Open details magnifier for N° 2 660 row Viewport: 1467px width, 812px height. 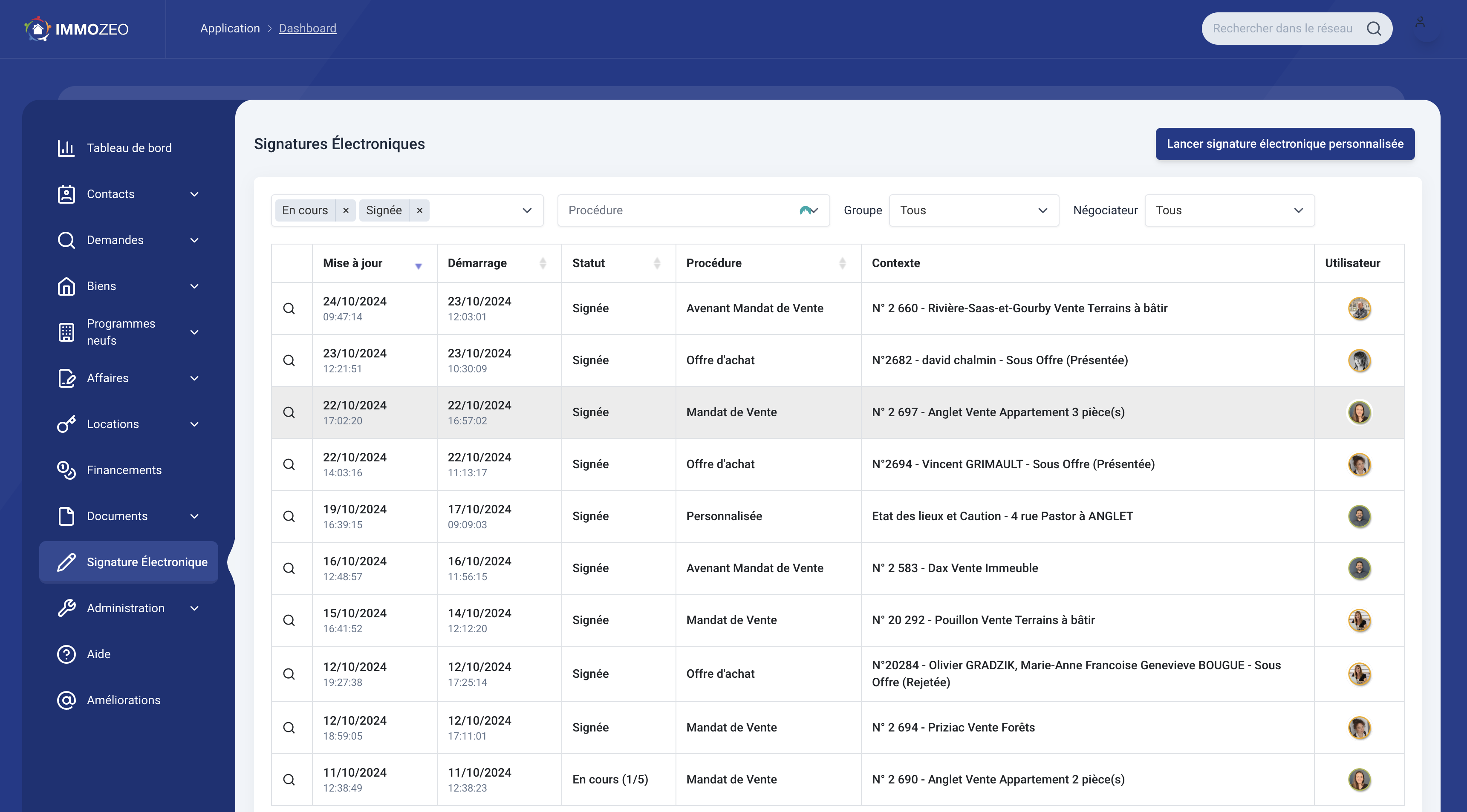[289, 308]
